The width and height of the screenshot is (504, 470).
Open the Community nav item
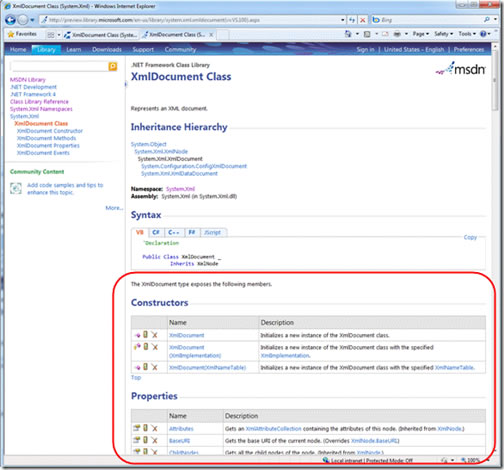point(180,49)
